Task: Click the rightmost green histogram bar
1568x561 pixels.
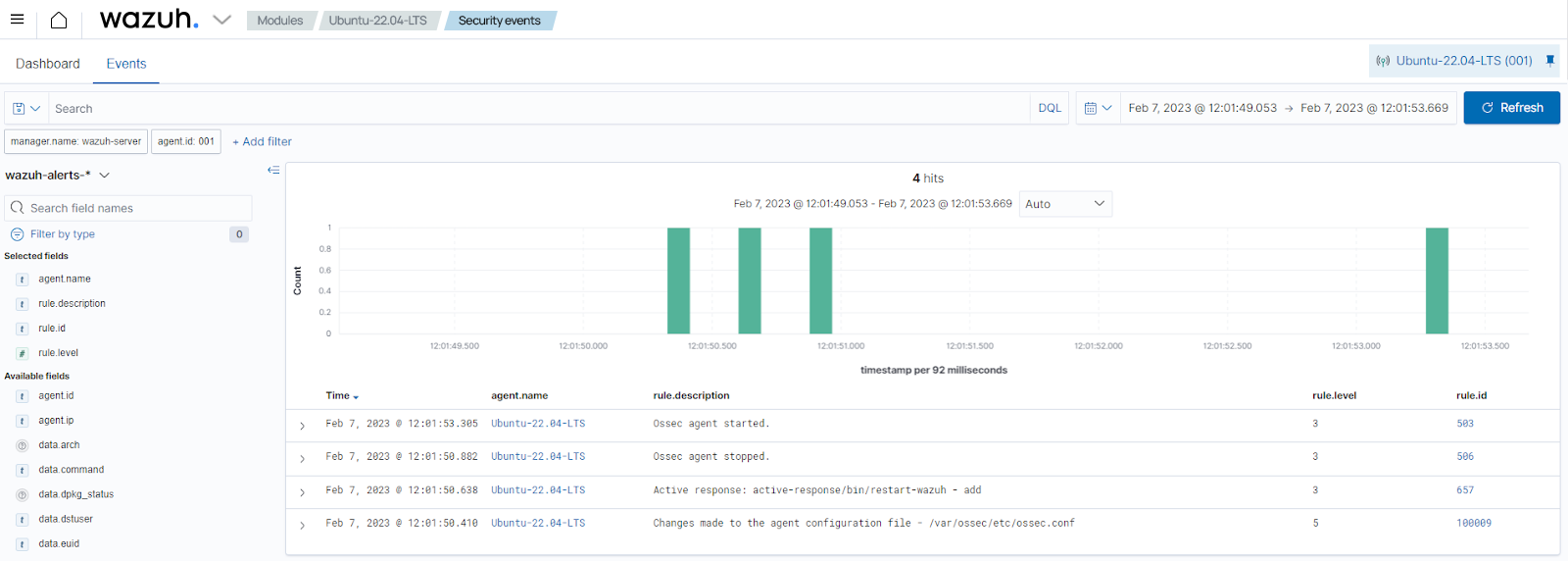Action: pos(1437,280)
